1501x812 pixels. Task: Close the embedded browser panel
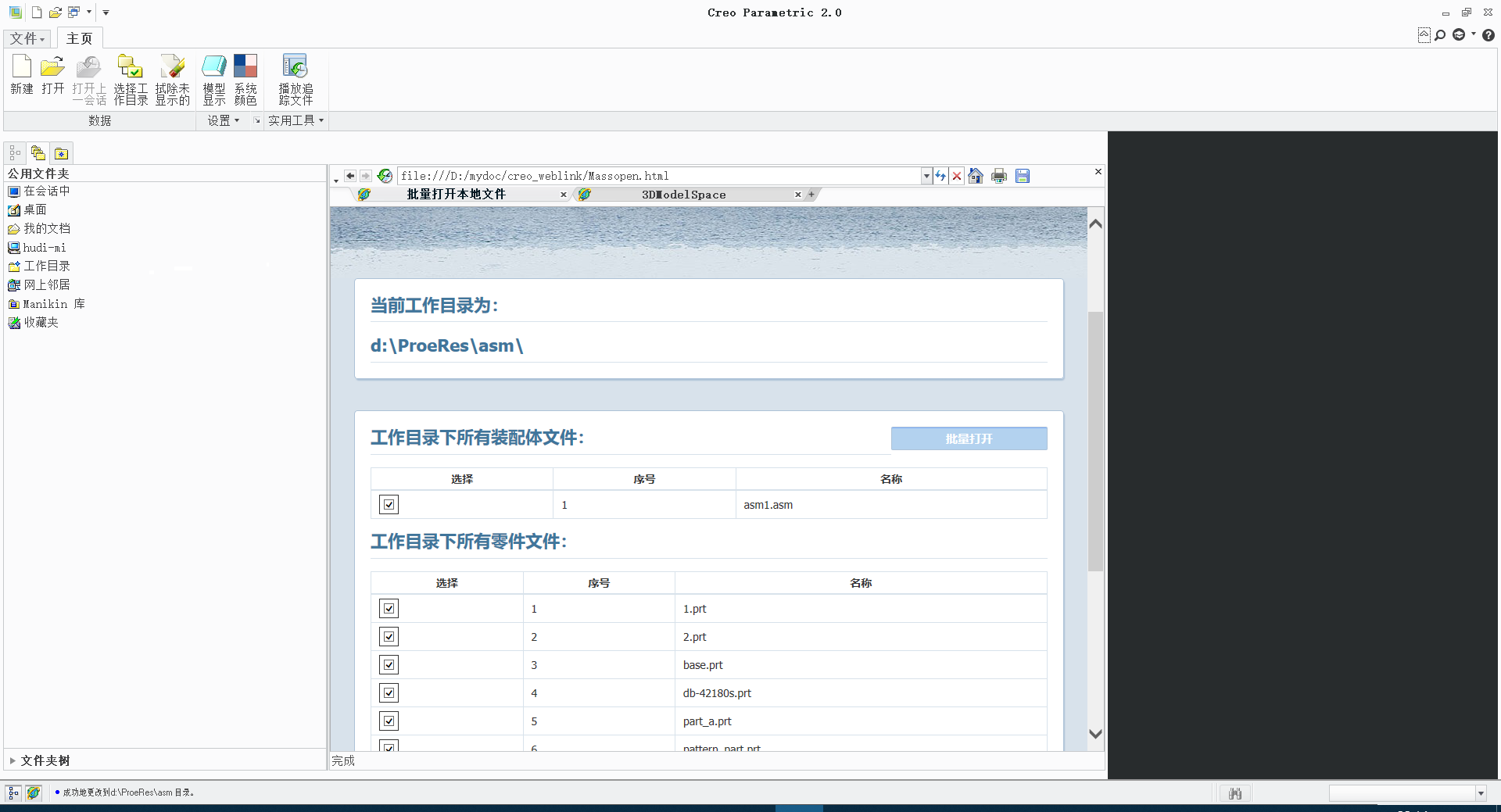1098,171
